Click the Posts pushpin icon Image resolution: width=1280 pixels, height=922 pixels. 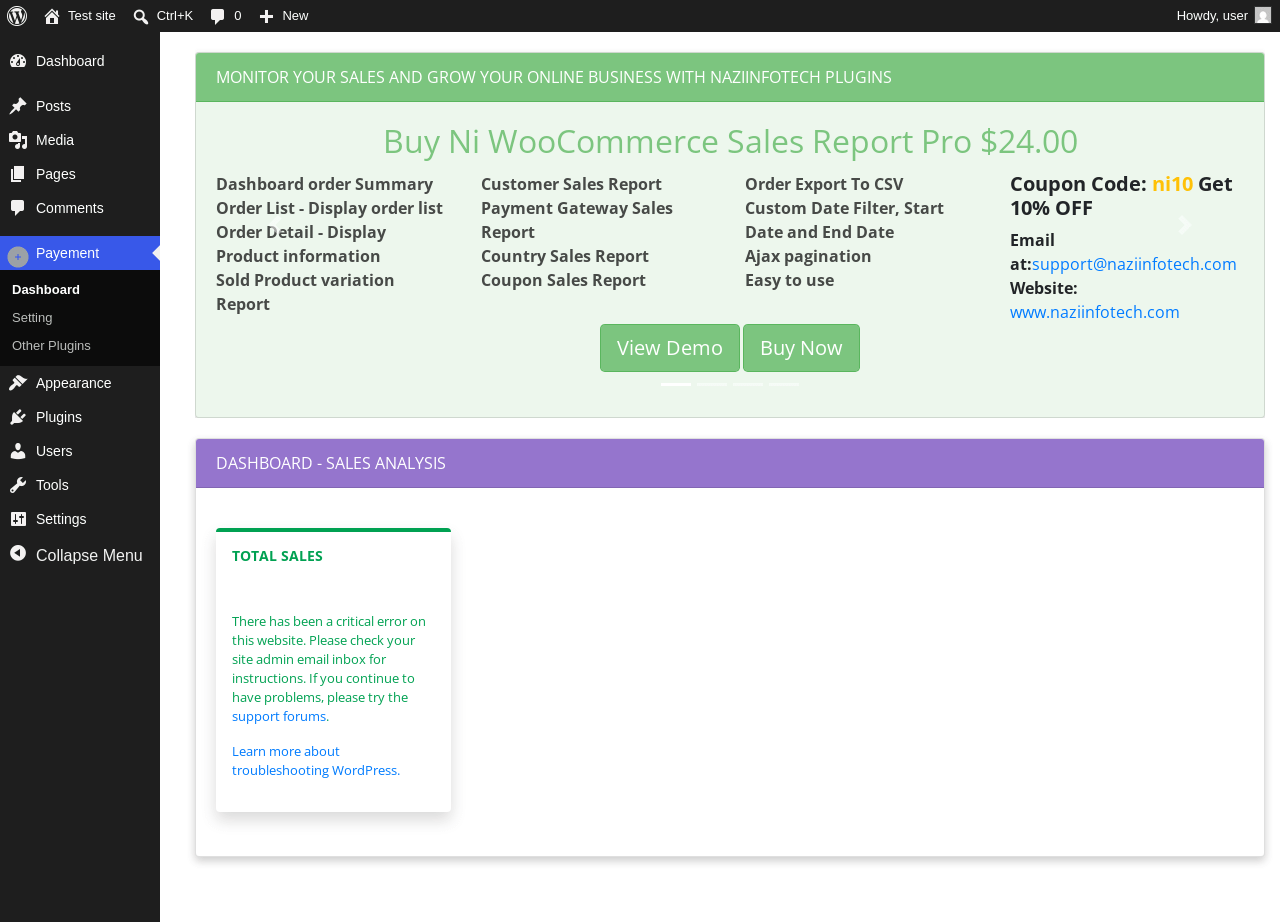18,106
